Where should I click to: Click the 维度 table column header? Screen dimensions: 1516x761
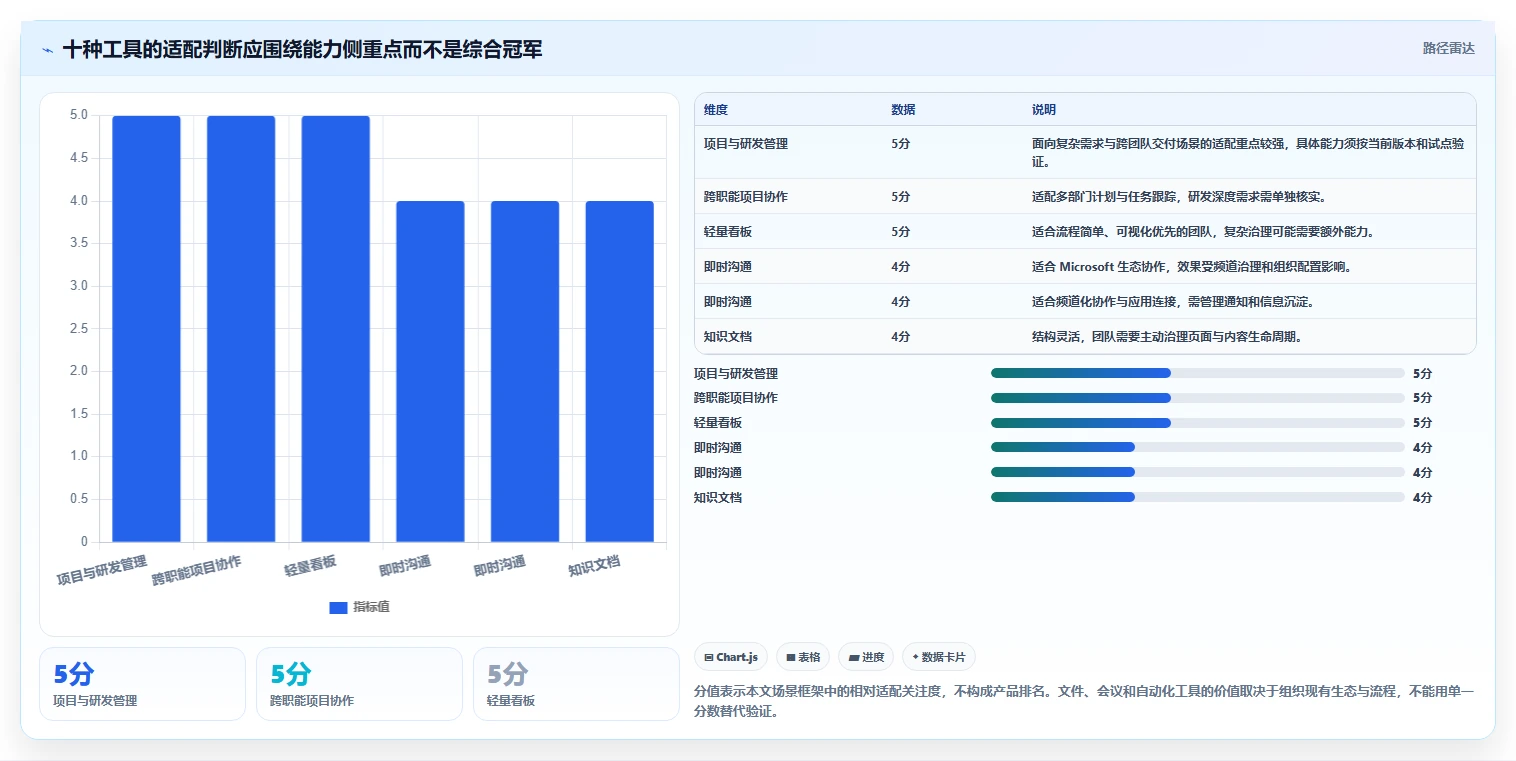pyautogui.click(x=716, y=110)
